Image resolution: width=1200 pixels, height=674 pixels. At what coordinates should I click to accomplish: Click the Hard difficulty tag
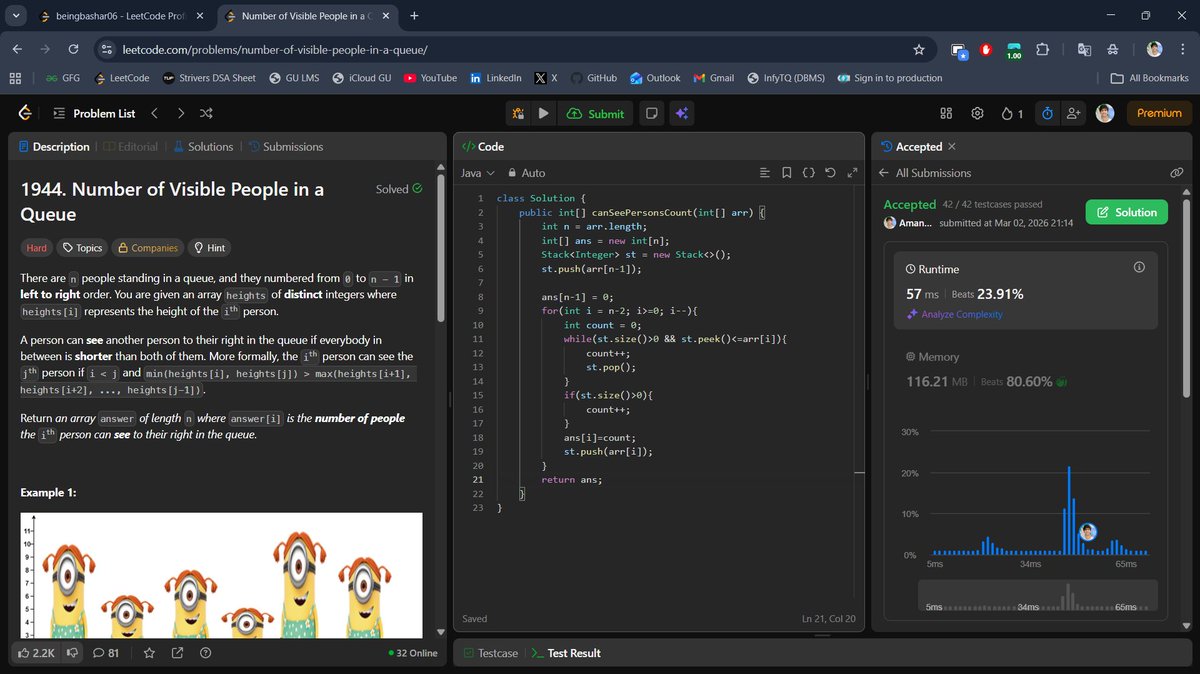click(x=36, y=247)
